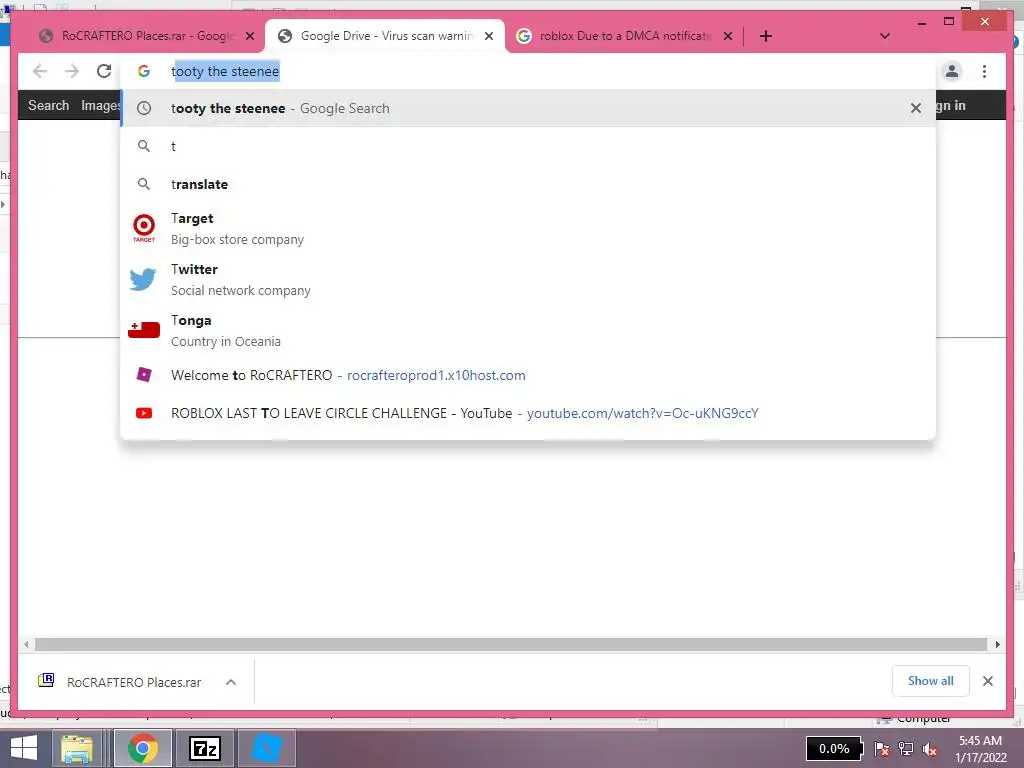Click Show all downloads button
The width and height of the screenshot is (1024, 768).
931,681
